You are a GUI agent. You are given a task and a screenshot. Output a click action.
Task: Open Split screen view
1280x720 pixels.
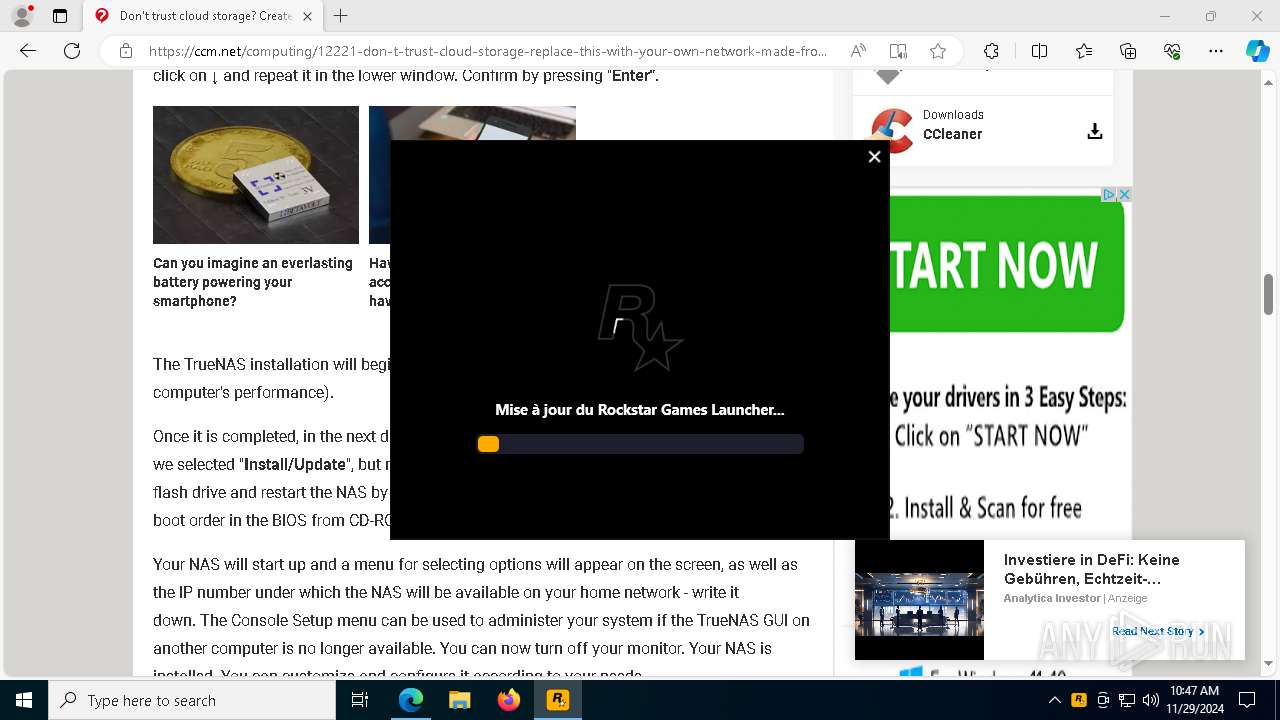(x=1039, y=51)
